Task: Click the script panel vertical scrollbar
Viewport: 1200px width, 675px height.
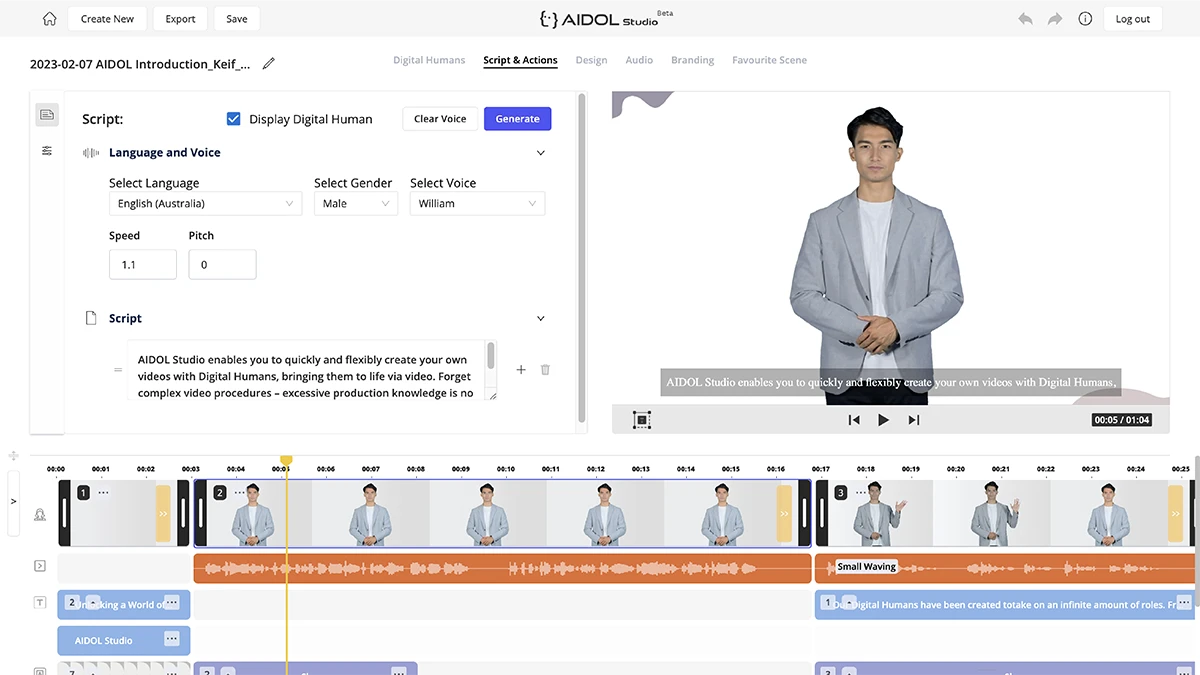Action: (x=582, y=258)
